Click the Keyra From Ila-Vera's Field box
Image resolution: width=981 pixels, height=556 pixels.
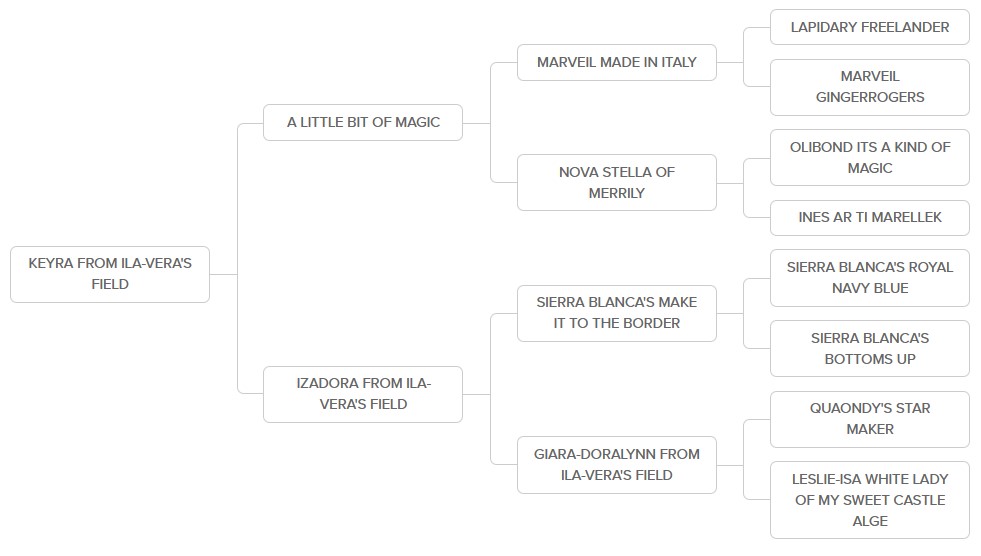point(110,274)
